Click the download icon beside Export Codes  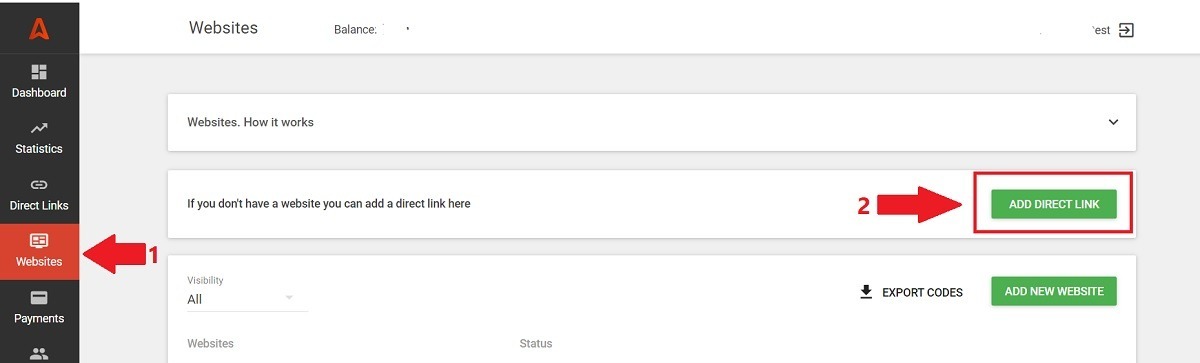pyautogui.click(x=866, y=292)
